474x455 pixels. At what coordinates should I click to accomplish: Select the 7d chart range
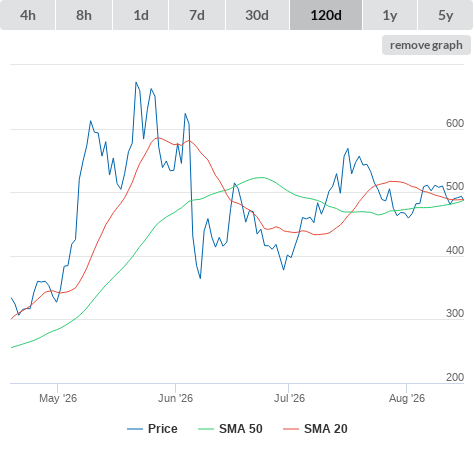(197, 15)
